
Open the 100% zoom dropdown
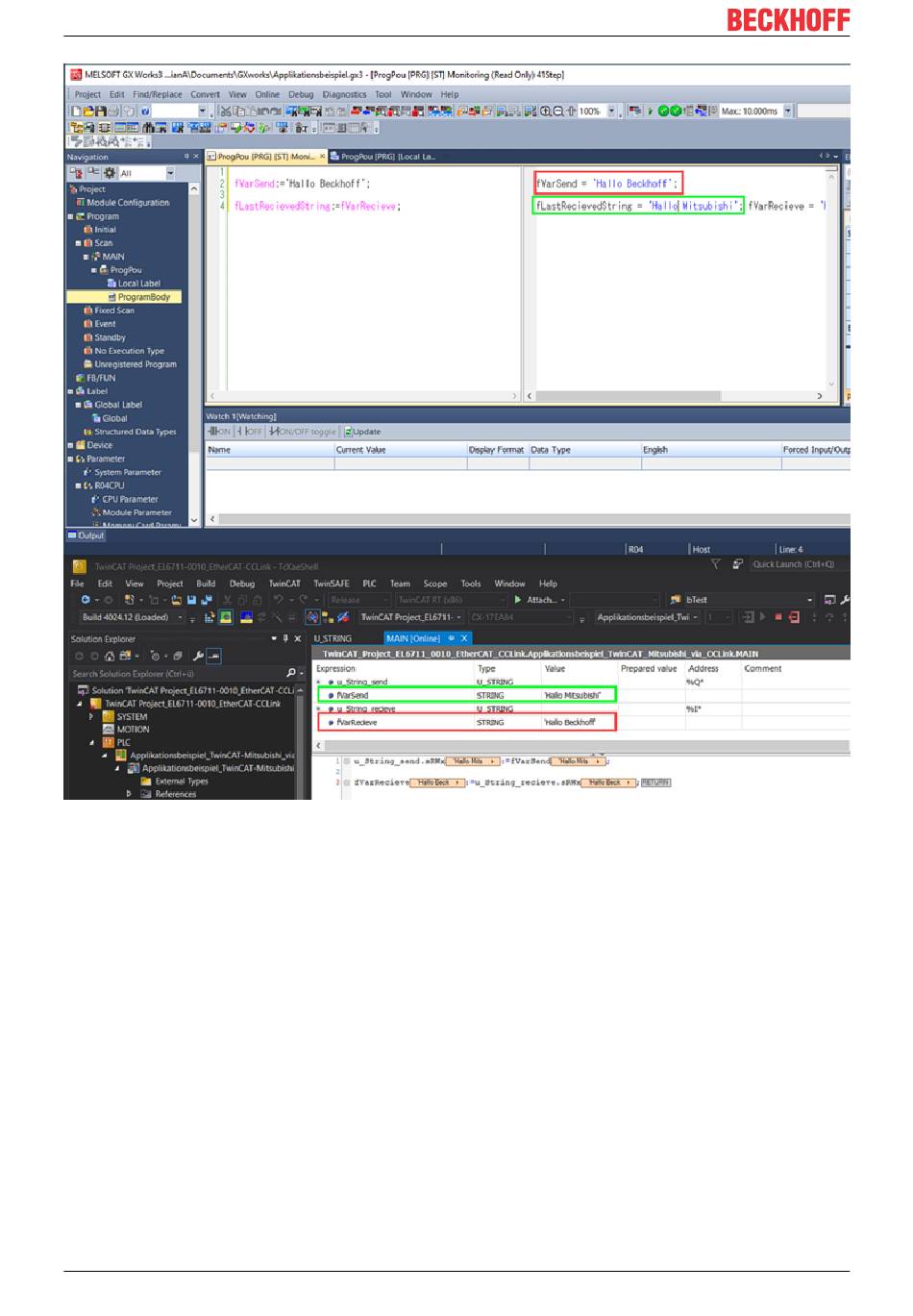coord(611,112)
